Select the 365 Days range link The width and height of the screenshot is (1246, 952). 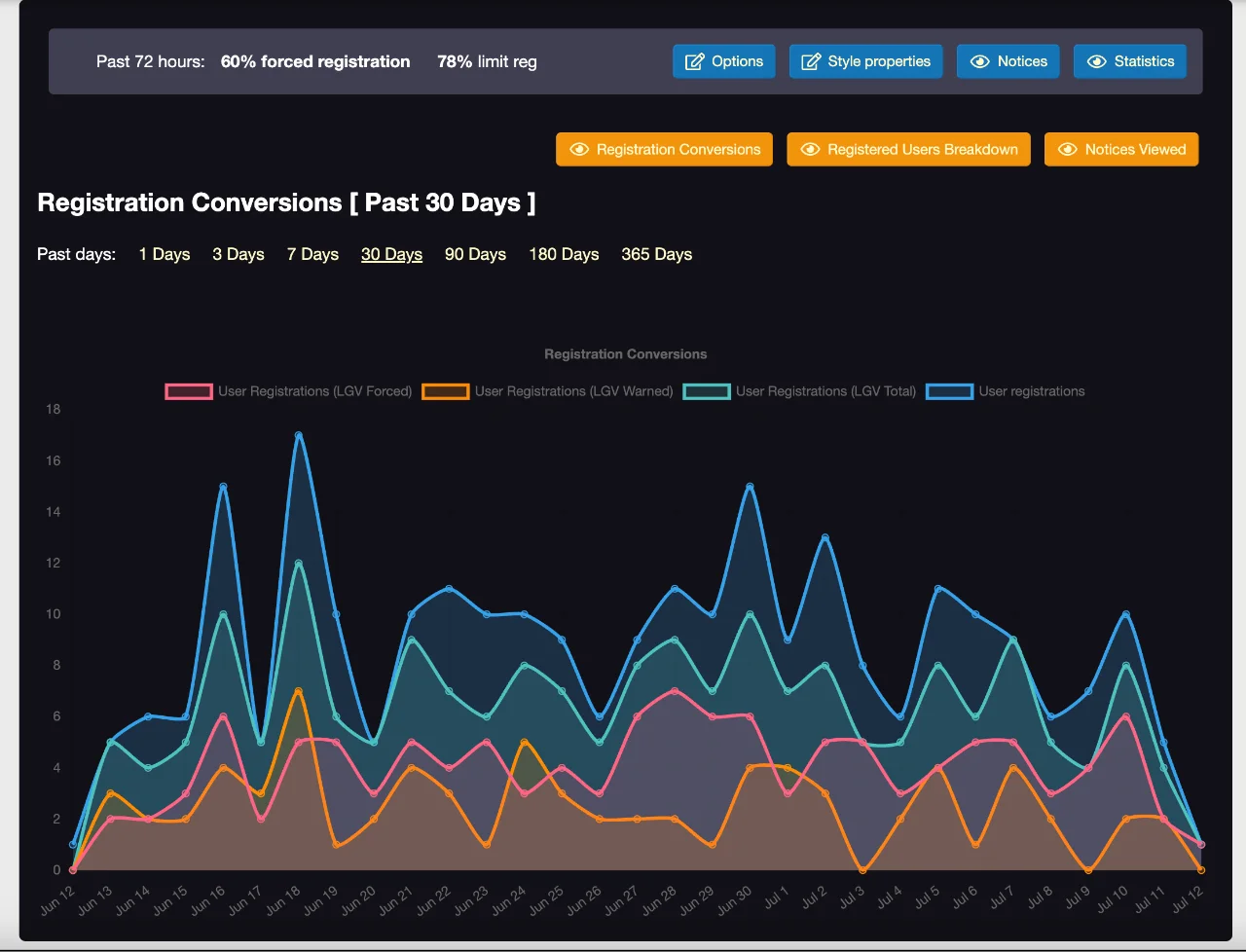[656, 254]
